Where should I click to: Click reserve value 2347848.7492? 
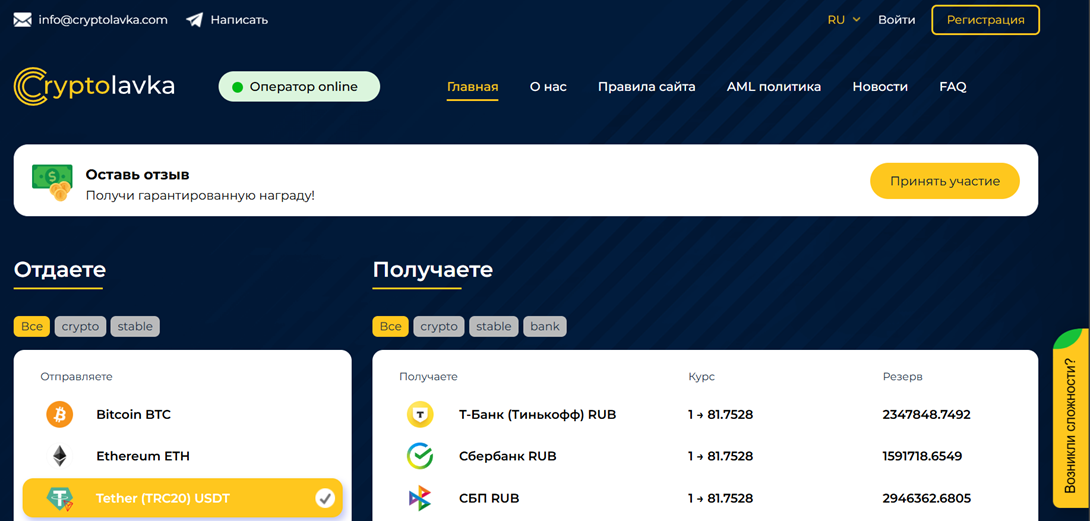click(x=926, y=415)
